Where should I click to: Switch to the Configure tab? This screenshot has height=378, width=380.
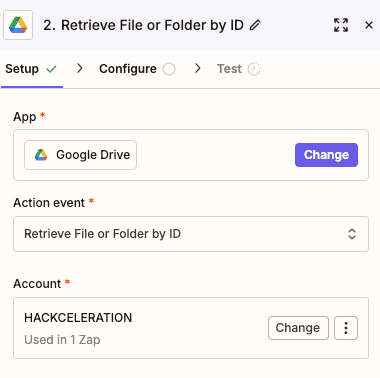[x=137, y=69]
